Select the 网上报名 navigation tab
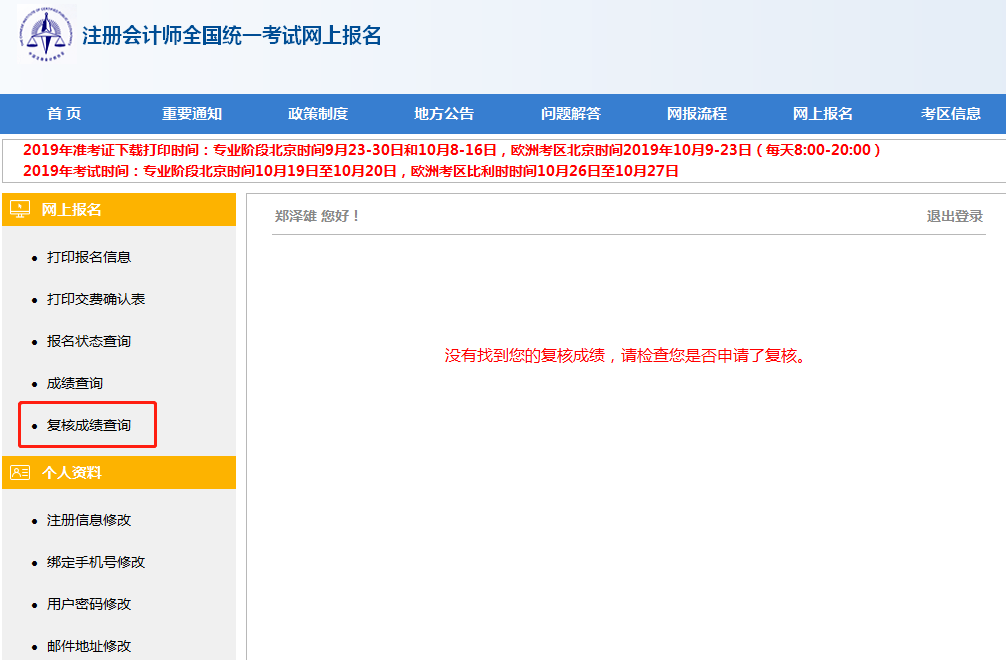Viewport: 1006px width, 660px height. tap(822, 113)
